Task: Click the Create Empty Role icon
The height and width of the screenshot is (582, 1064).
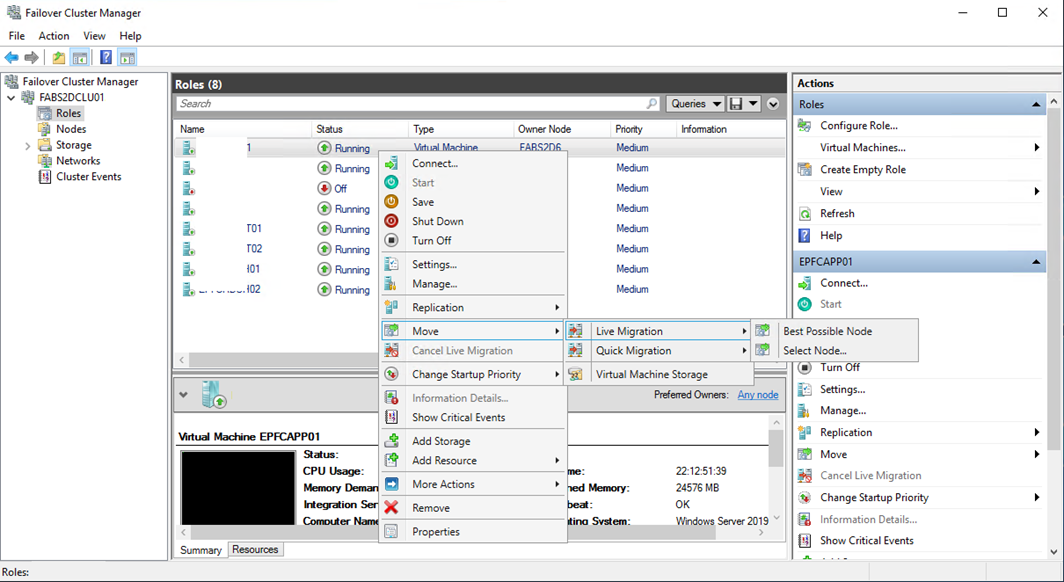Action: point(805,170)
